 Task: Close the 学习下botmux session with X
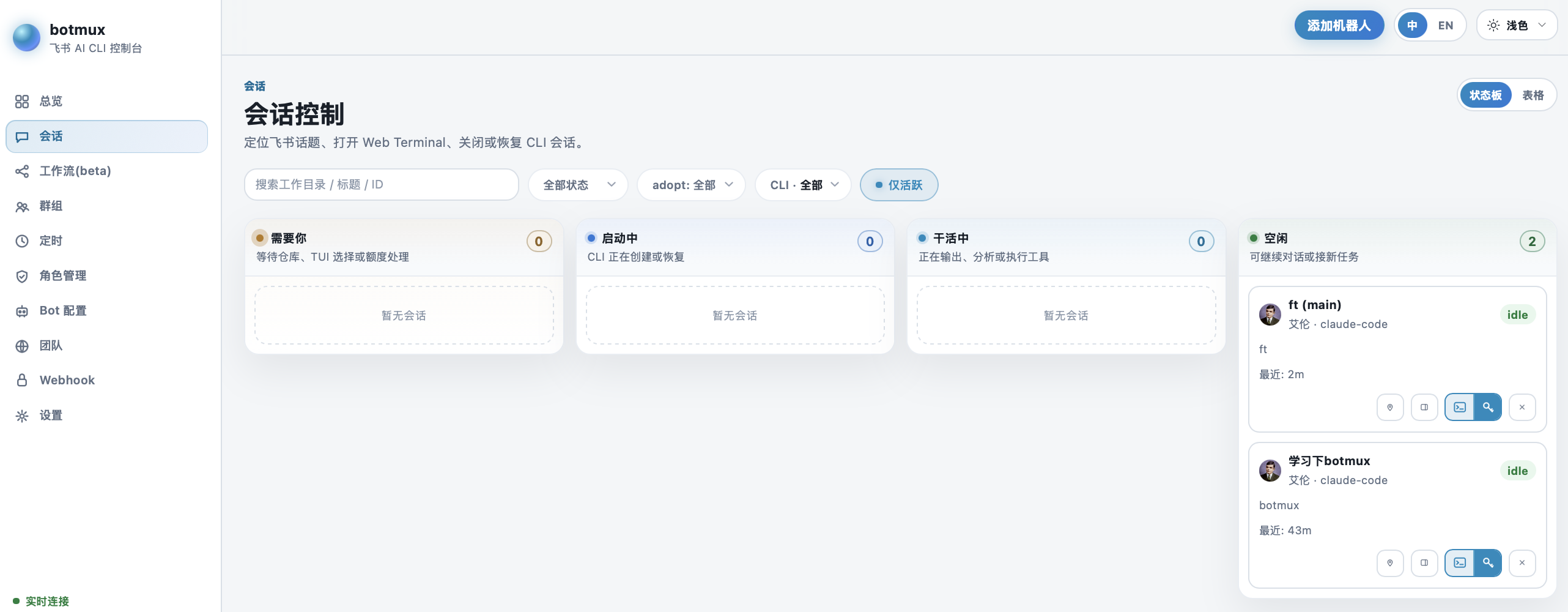click(x=1522, y=563)
